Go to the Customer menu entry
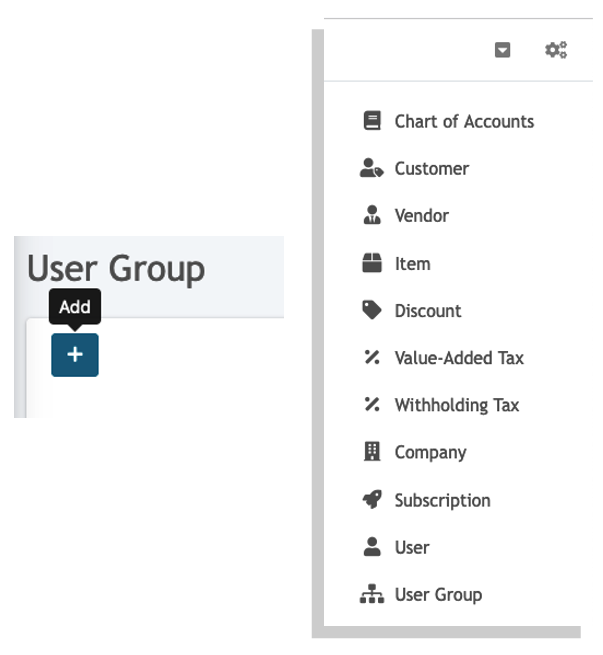603x655 pixels. (432, 169)
